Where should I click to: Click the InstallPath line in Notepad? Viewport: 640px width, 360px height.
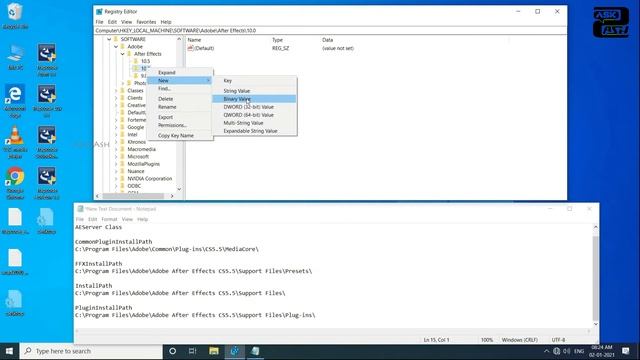[93, 286]
